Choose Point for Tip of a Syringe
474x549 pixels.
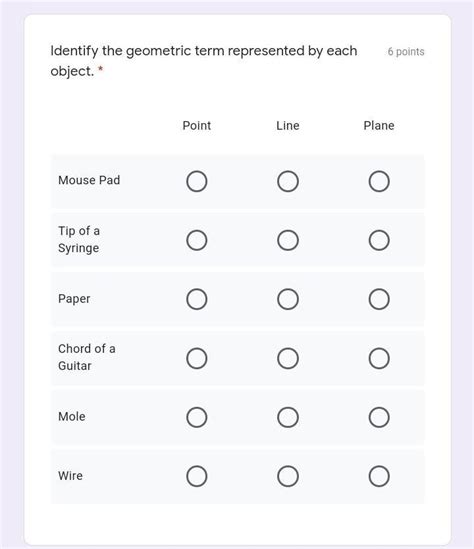click(x=197, y=240)
